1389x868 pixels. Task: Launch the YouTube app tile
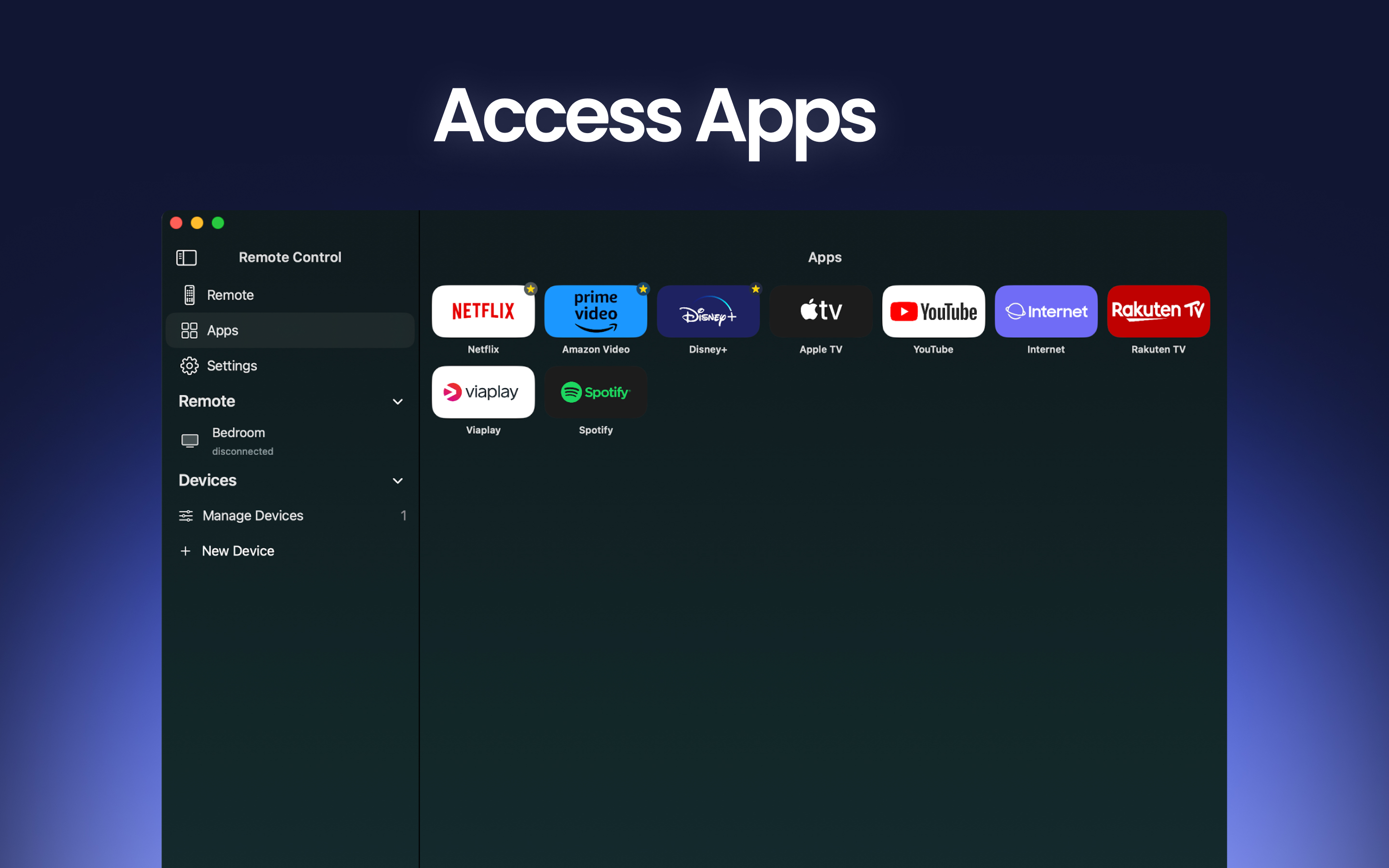point(933,311)
